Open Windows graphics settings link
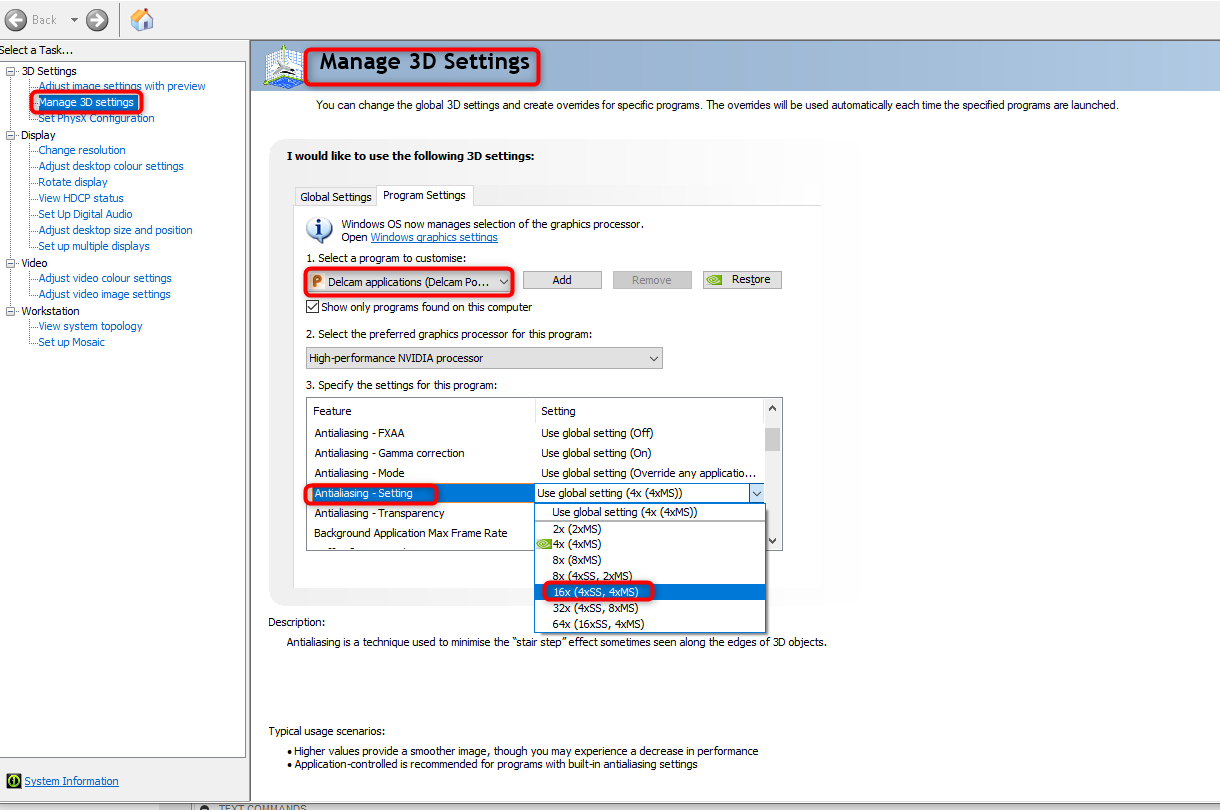The width and height of the screenshot is (1220, 810). (x=434, y=237)
